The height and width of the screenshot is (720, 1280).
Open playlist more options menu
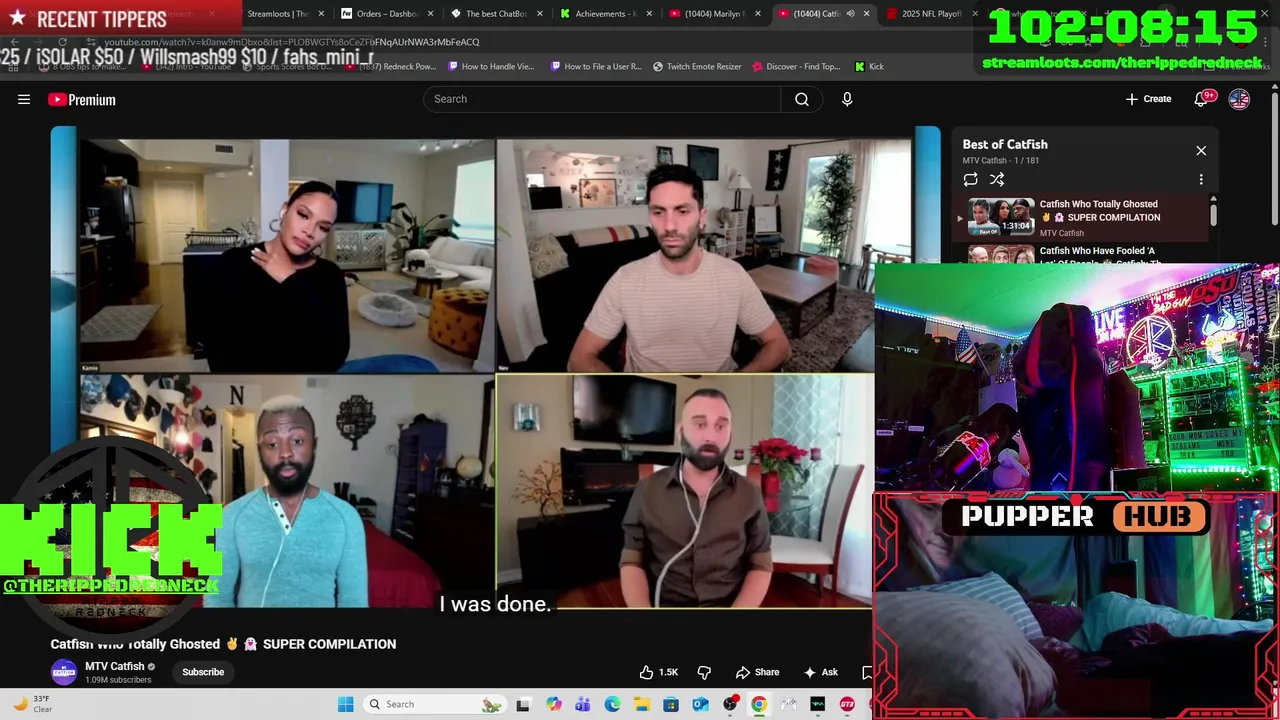coord(1201,180)
